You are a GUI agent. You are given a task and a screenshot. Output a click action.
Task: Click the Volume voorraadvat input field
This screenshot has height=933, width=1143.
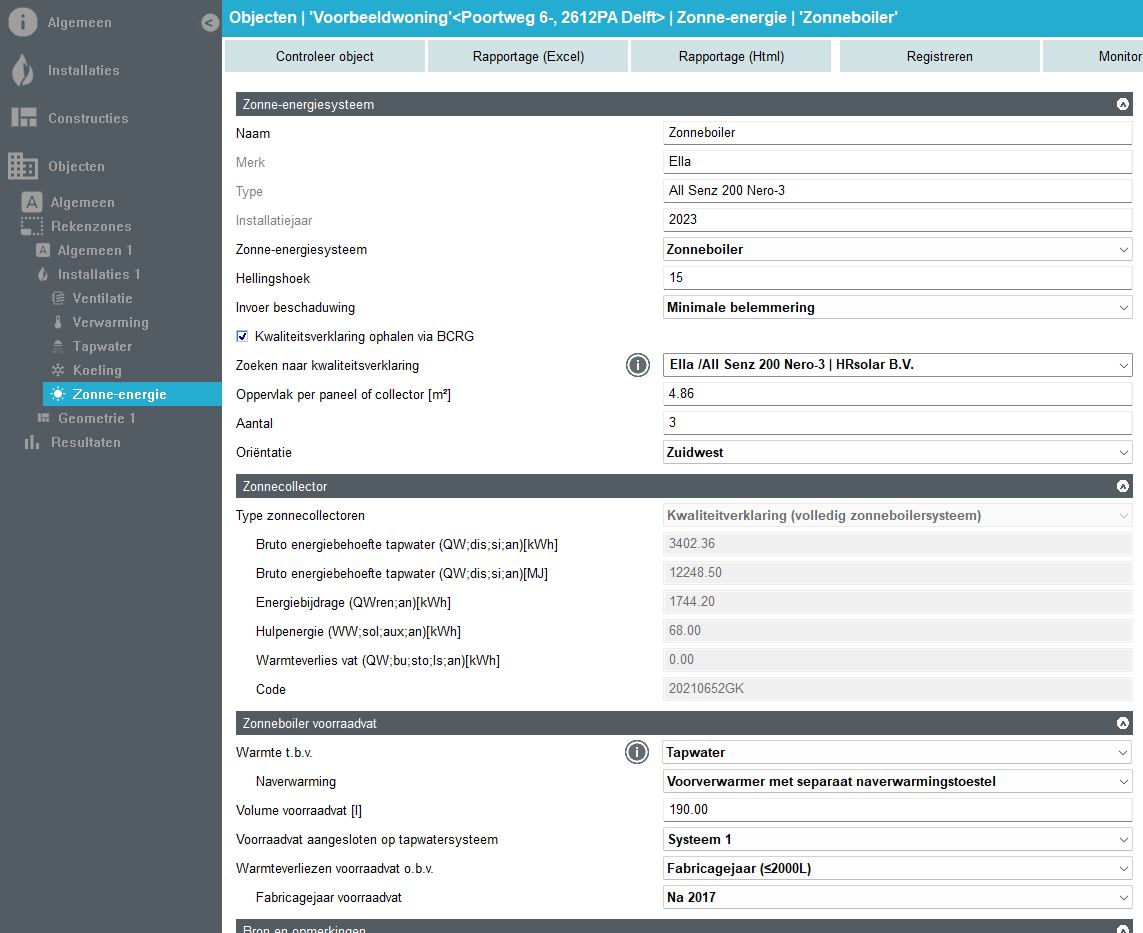897,811
